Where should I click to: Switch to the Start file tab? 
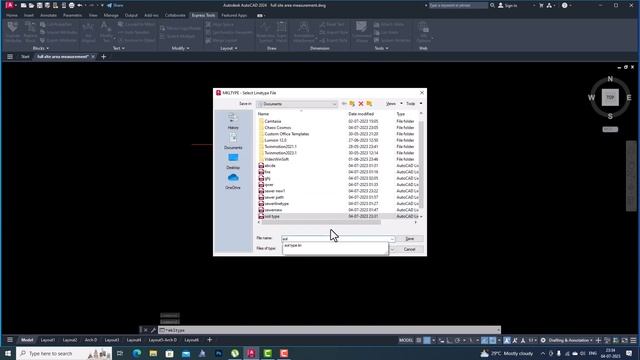(x=25, y=57)
